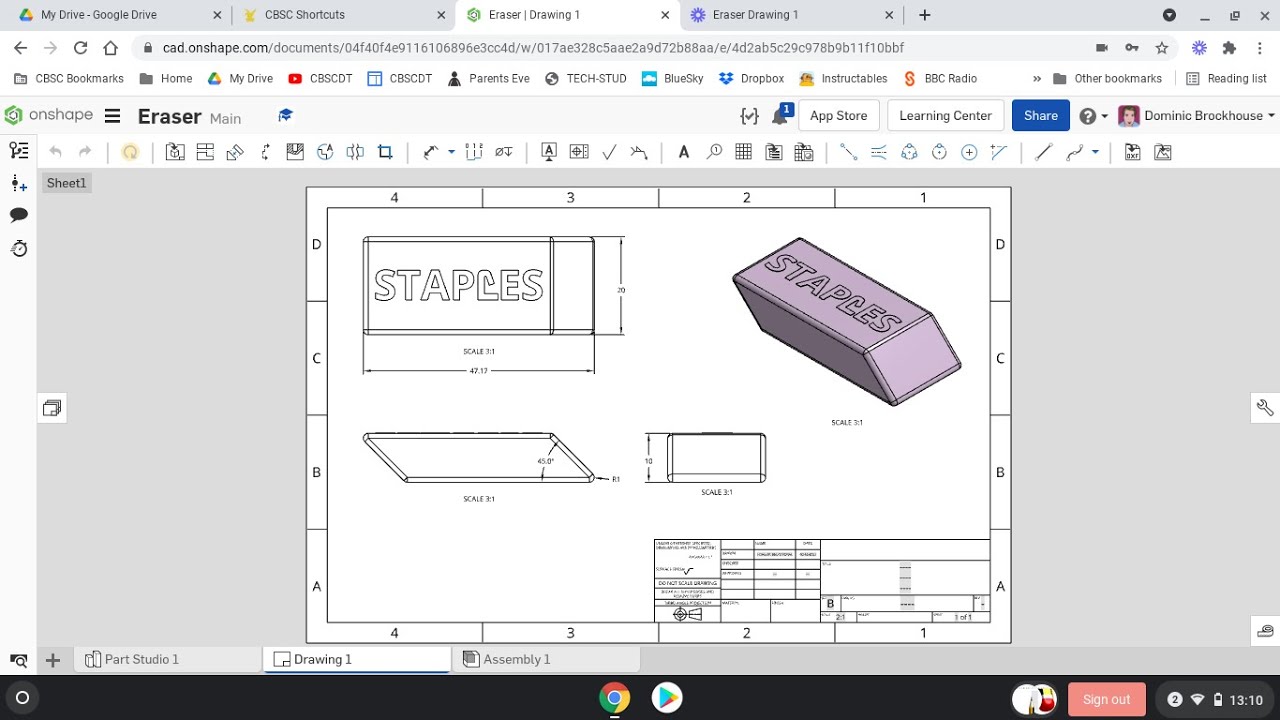Click the Undo arrow in the toolbar
Viewport: 1280px width, 720px height.
(x=55, y=152)
